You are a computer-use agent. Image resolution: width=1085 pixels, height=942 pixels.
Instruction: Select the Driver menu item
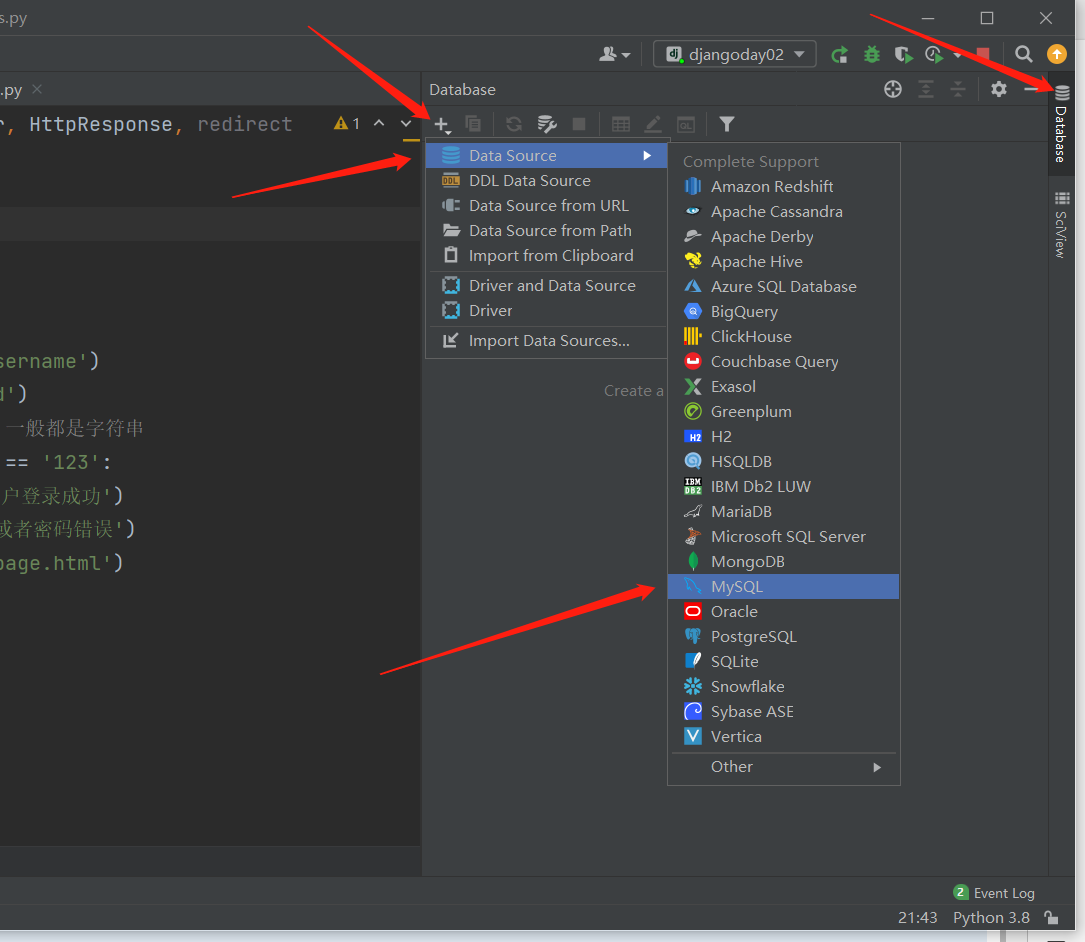pyautogui.click(x=547, y=311)
